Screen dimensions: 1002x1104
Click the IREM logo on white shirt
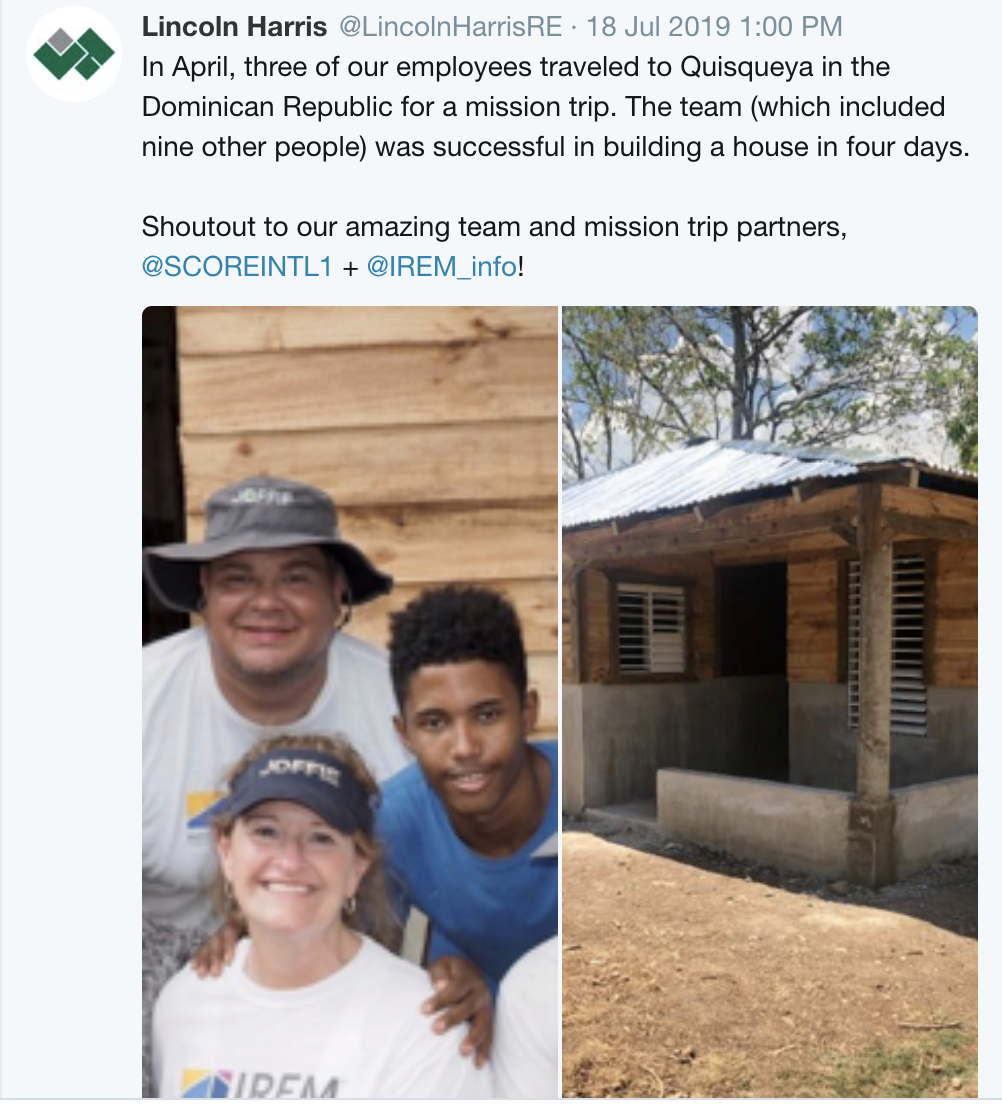(x=262, y=1082)
